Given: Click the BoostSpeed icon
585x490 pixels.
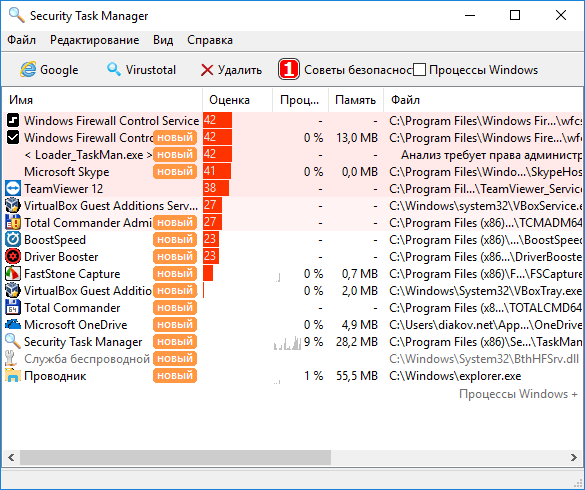Looking at the screenshot, I should [x=13, y=240].
